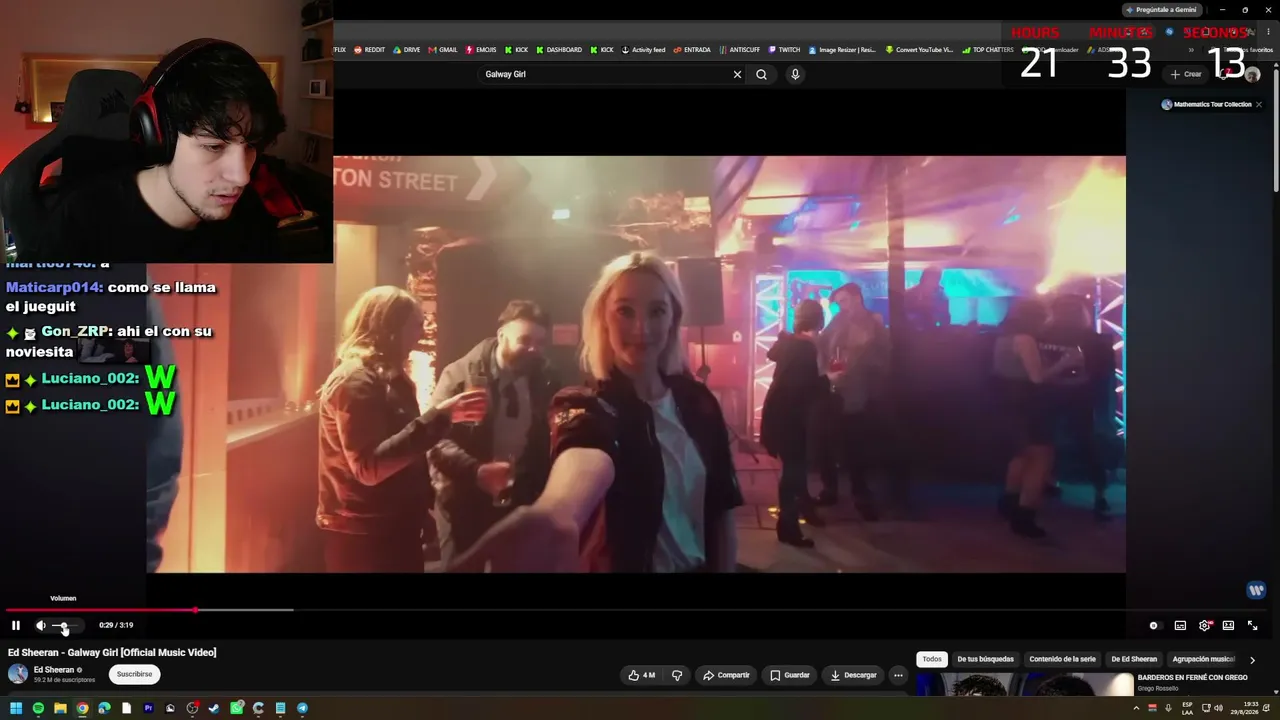
Task: Run the search with the magnifier button
Action: point(762,74)
